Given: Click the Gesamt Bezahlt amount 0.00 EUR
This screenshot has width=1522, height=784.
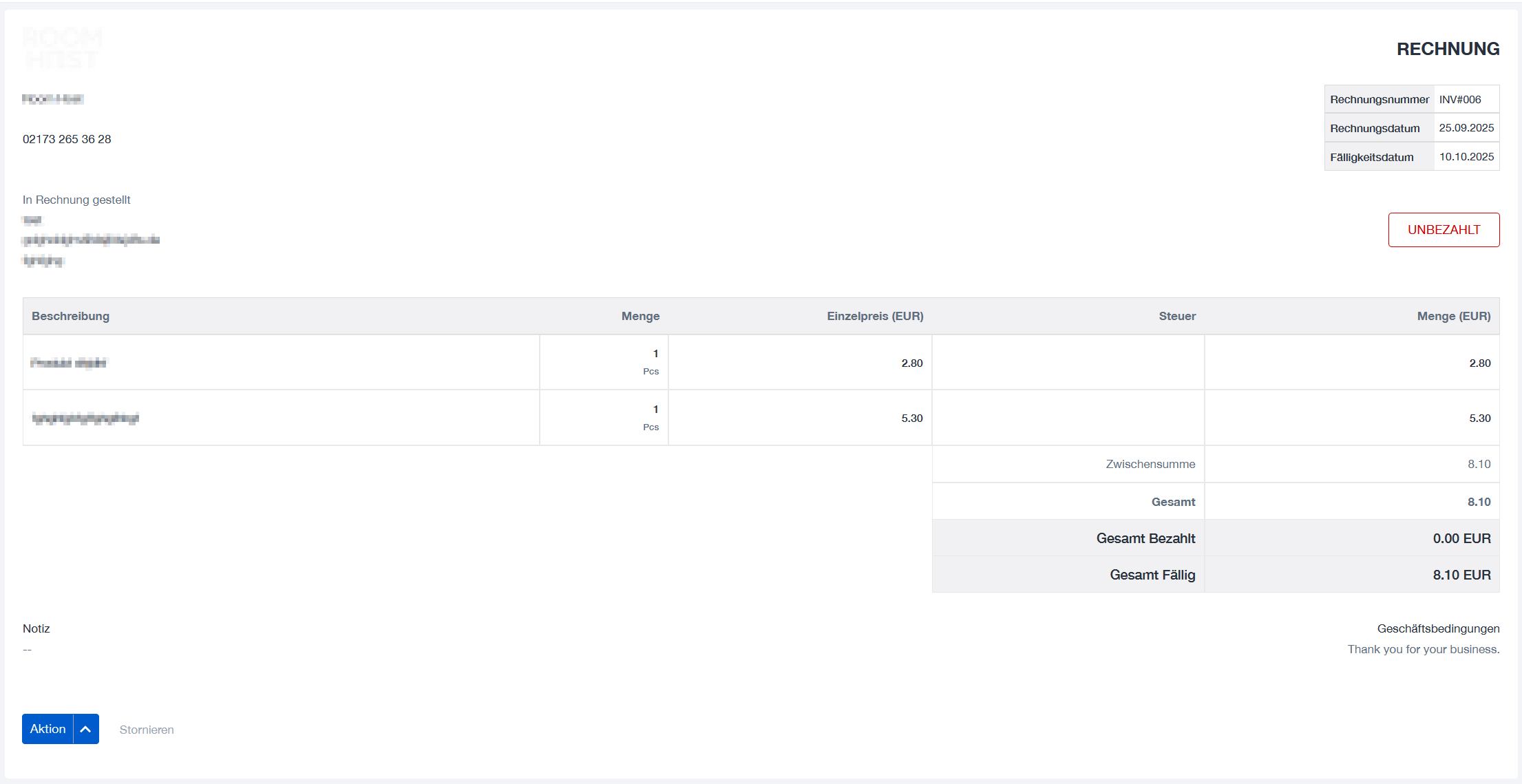Looking at the screenshot, I should click(x=1461, y=538).
